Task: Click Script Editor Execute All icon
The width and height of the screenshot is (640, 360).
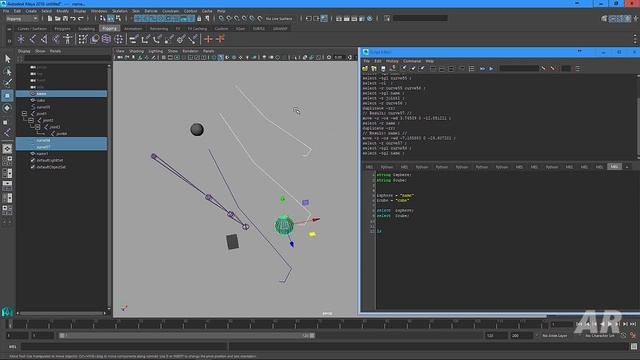Action: (482, 69)
